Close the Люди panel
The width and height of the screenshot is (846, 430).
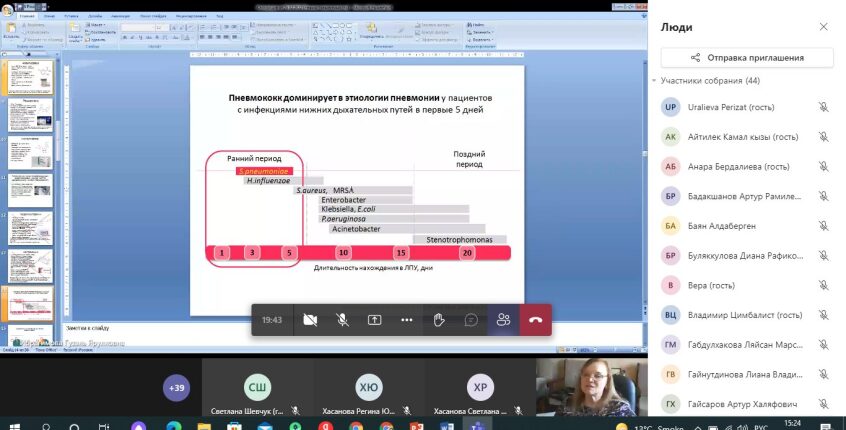tap(823, 26)
